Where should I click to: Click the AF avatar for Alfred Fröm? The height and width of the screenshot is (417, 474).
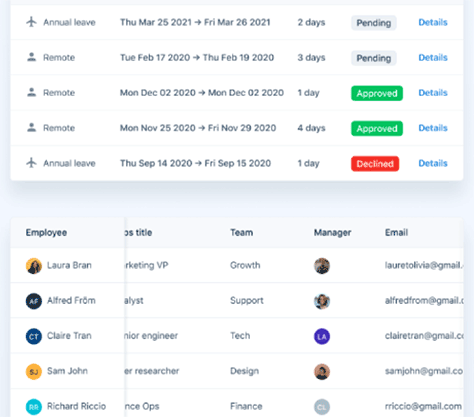[34, 301]
